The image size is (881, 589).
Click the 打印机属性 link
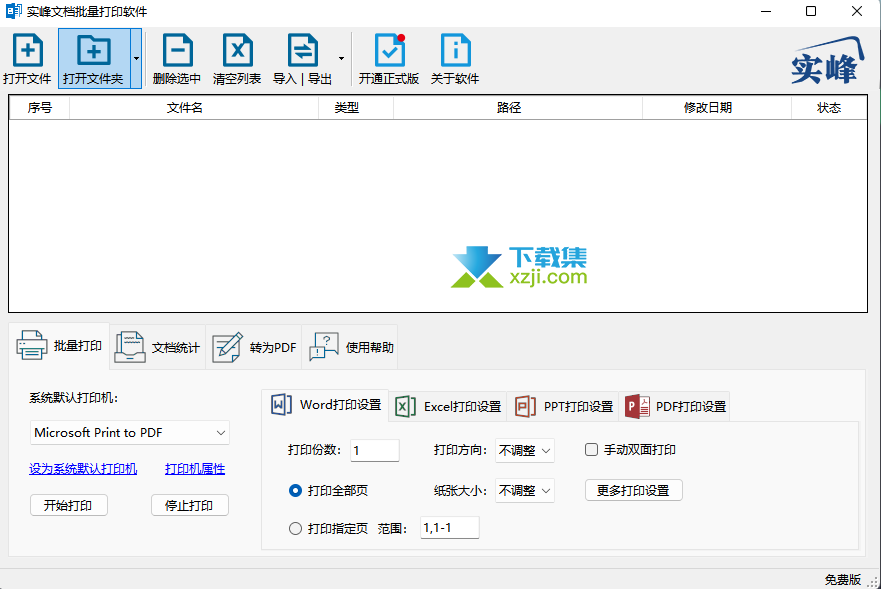click(x=195, y=469)
